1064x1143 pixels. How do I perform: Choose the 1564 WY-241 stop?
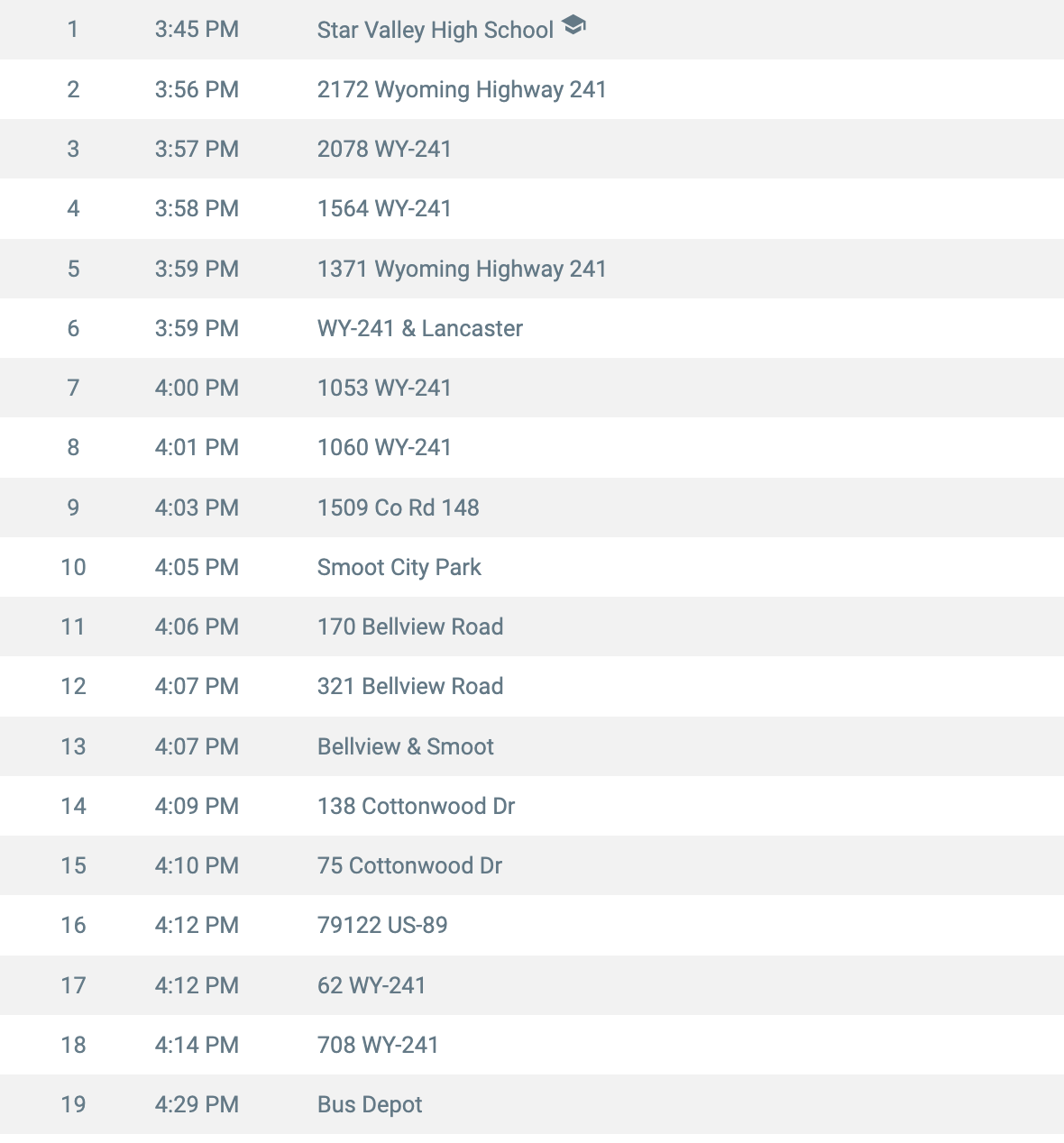pyautogui.click(x=532, y=208)
